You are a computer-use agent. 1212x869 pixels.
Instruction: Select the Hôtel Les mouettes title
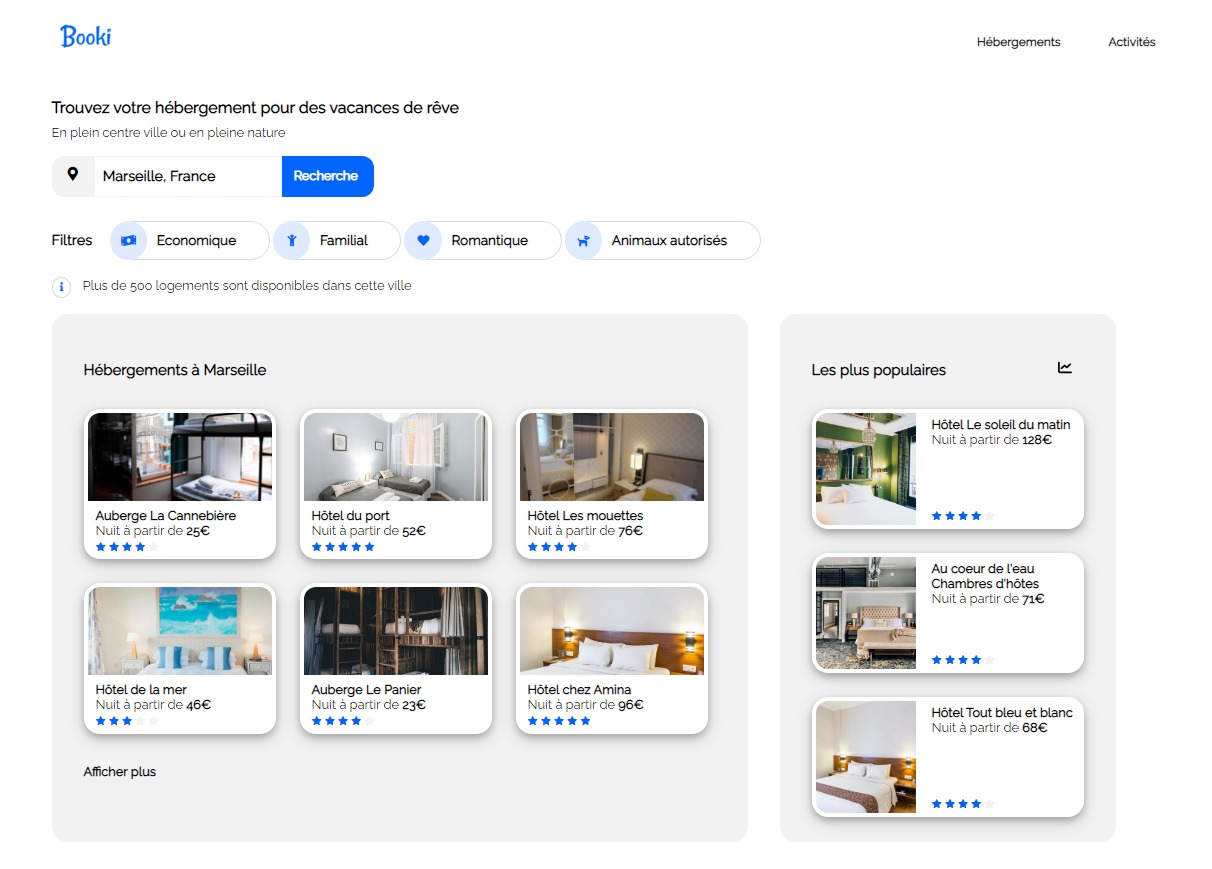pyautogui.click(x=586, y=516)
